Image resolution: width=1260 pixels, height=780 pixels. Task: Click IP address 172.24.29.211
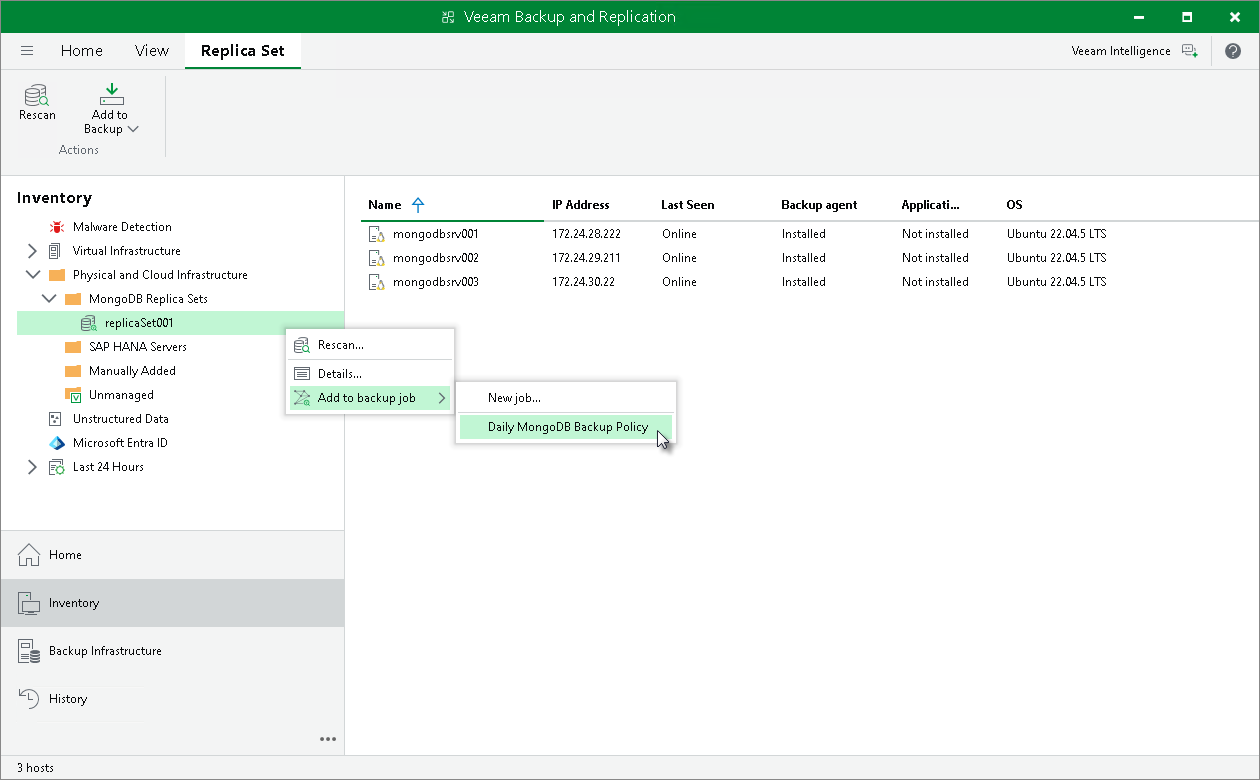[x=586, y=258]
